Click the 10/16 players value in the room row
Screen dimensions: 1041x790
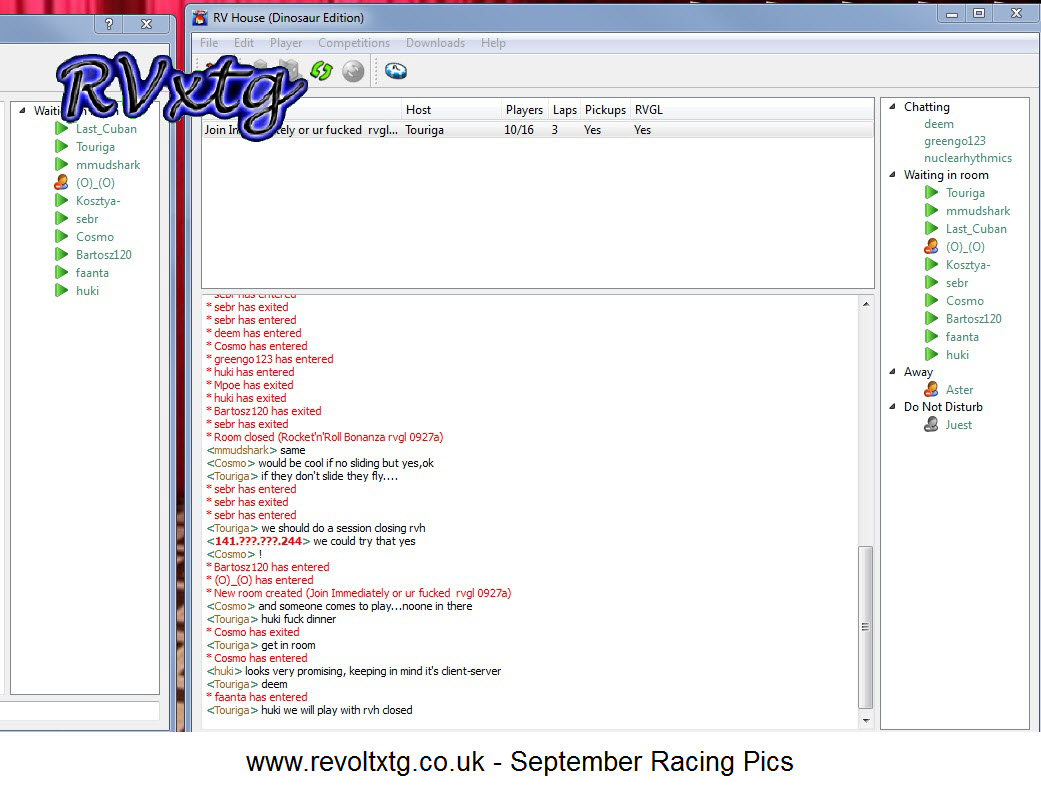519,130
